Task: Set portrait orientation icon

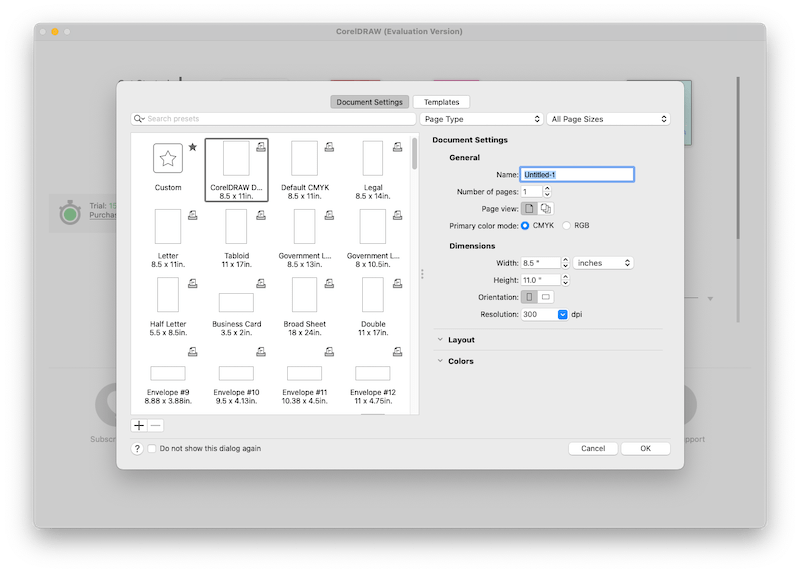Action: tap(530, 297)
